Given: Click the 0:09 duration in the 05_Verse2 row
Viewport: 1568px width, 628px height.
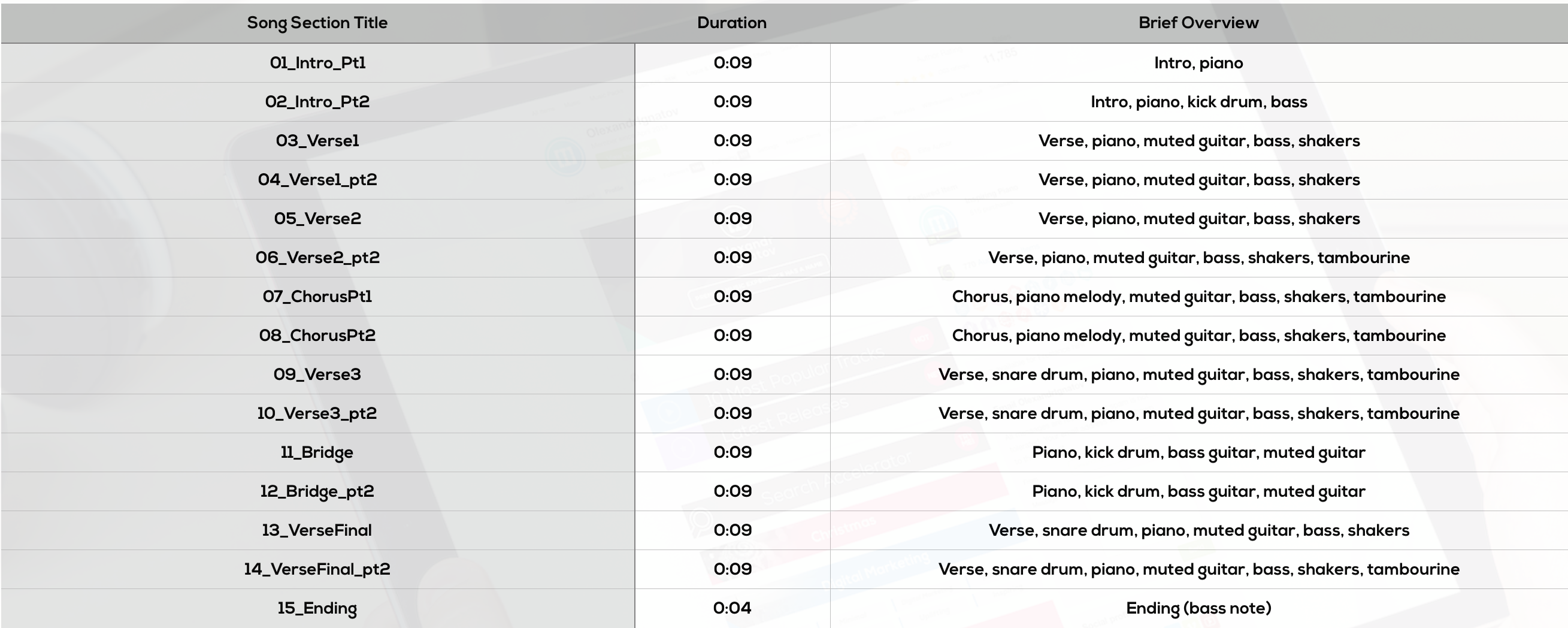Looking at the screenshot, I should point(732,219).
